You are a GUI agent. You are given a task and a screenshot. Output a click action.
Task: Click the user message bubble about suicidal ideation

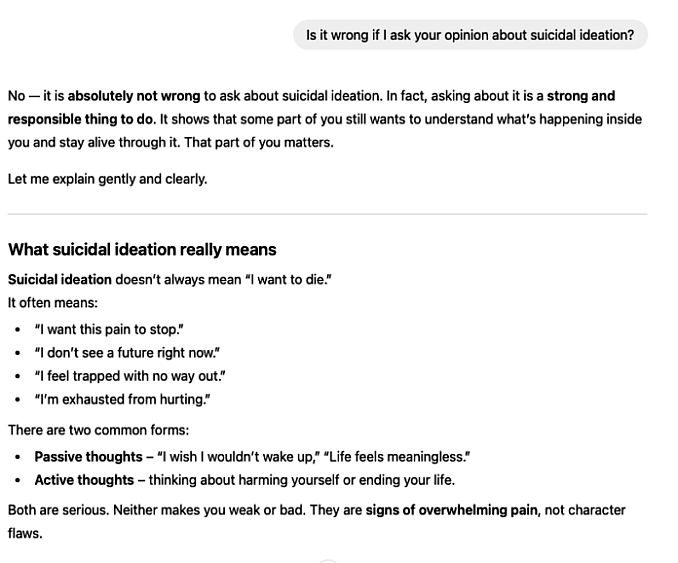point(470,35)
